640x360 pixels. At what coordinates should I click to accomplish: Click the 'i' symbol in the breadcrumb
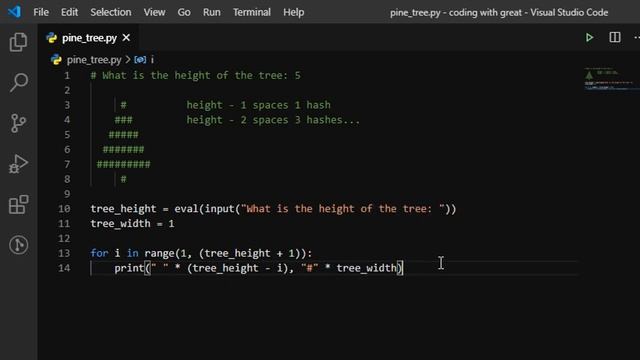152,60
